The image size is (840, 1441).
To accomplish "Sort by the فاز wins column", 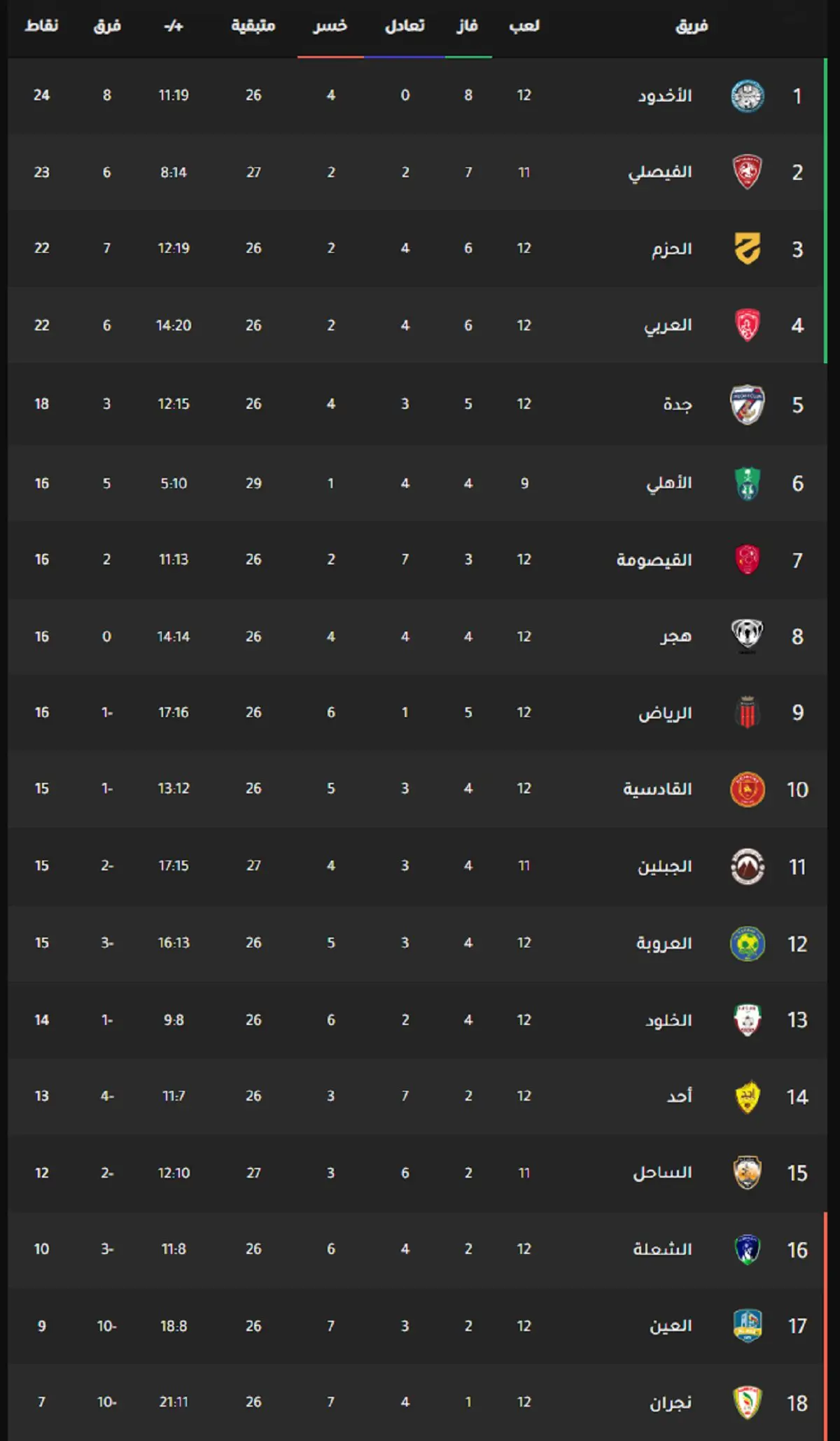I will pos(468,26).
